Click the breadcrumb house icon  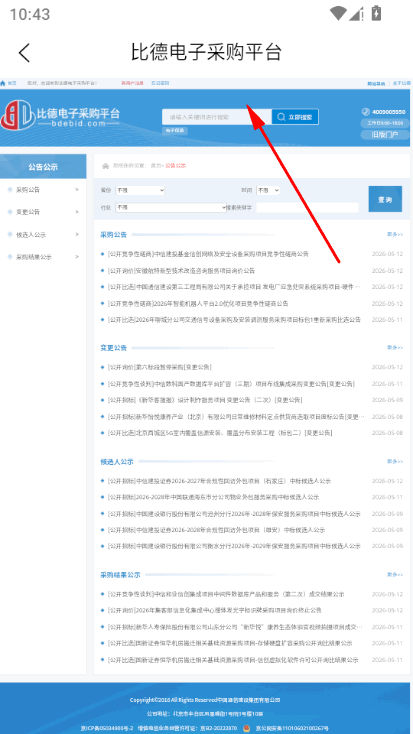click(x=105, y=166)
